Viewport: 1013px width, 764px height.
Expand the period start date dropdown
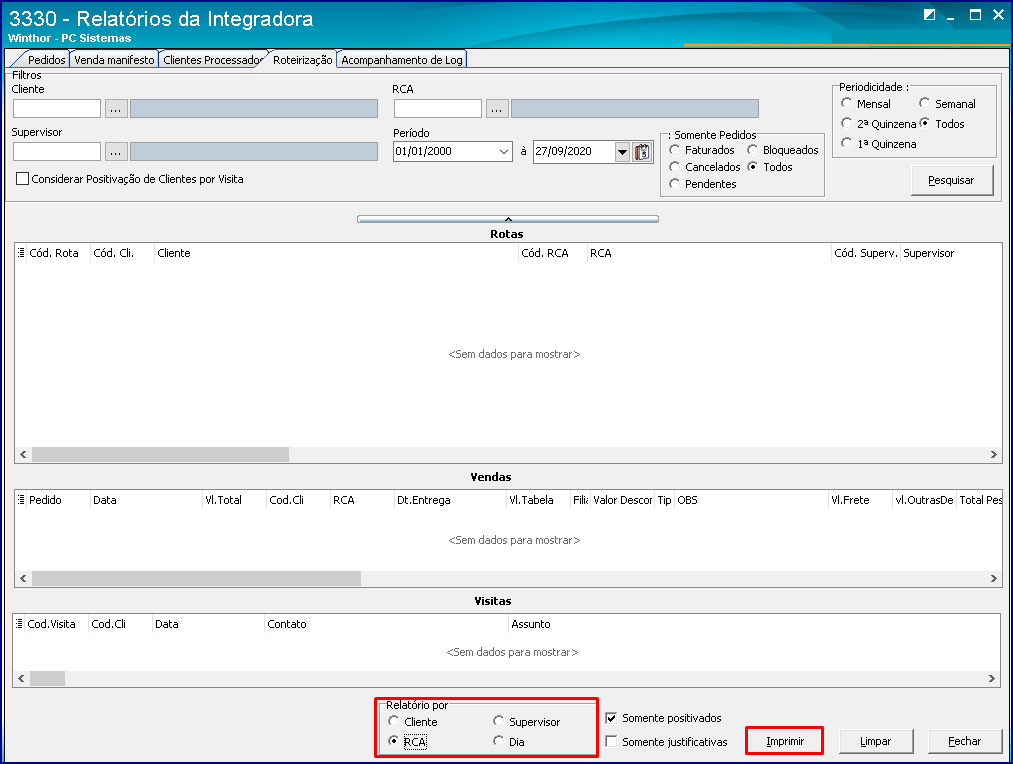(503, 152)
